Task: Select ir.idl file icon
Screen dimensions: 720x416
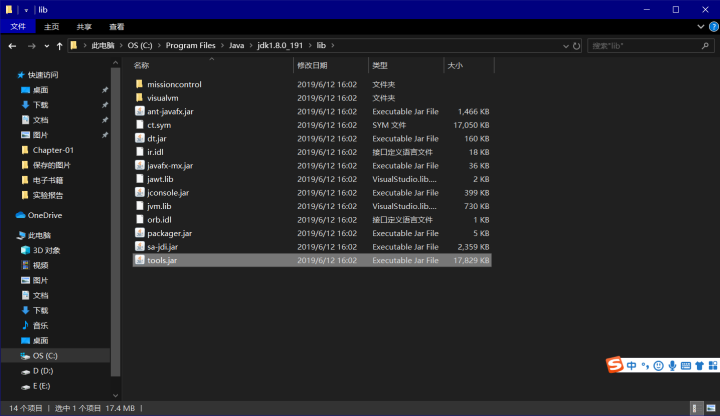Action: tap(140, 152)
